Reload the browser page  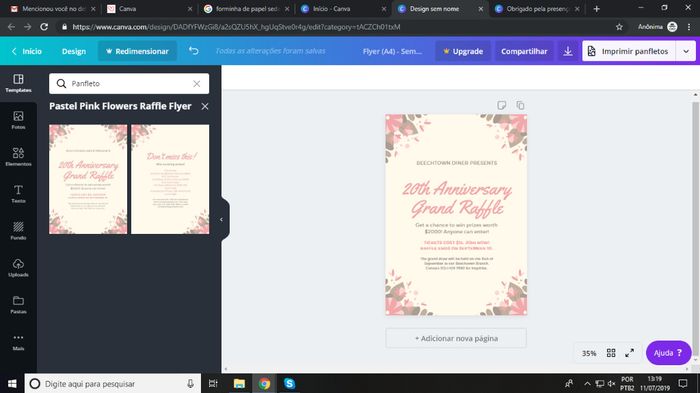coord(44,27)
